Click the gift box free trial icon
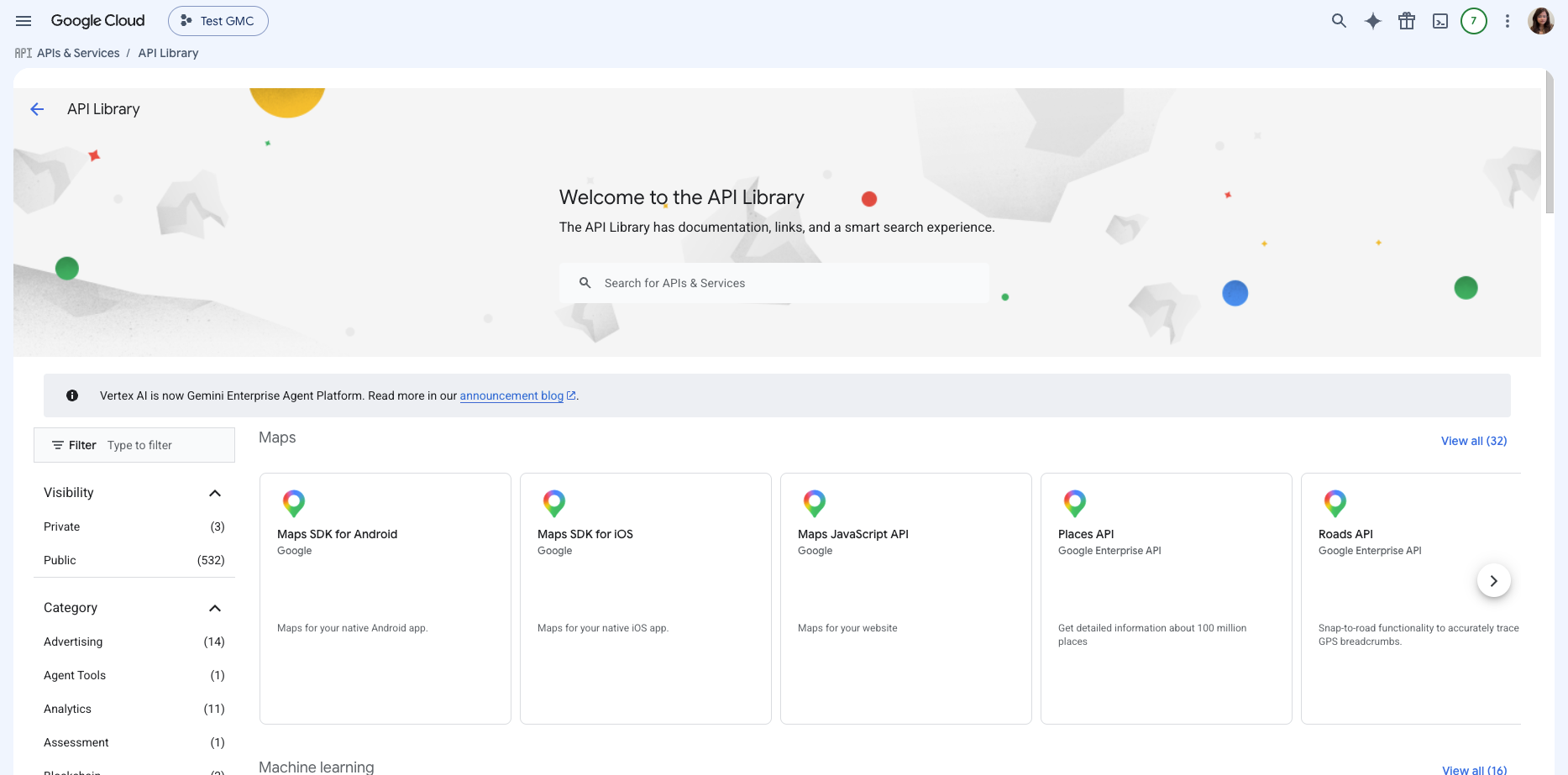Image resolution: width=1568 pixels, height=775 pixels. (1407, 21)
